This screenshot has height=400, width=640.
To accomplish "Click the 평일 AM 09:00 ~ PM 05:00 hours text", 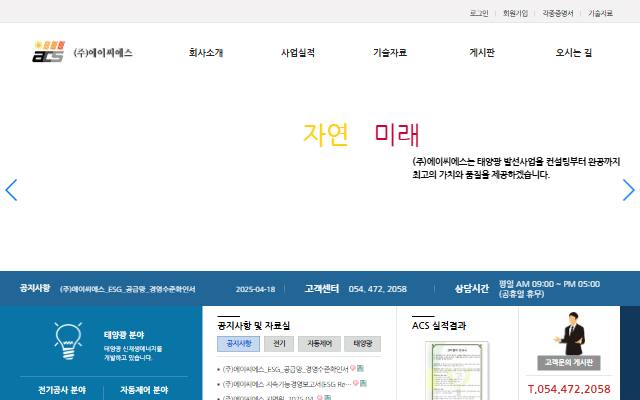I will pos(549,284).
